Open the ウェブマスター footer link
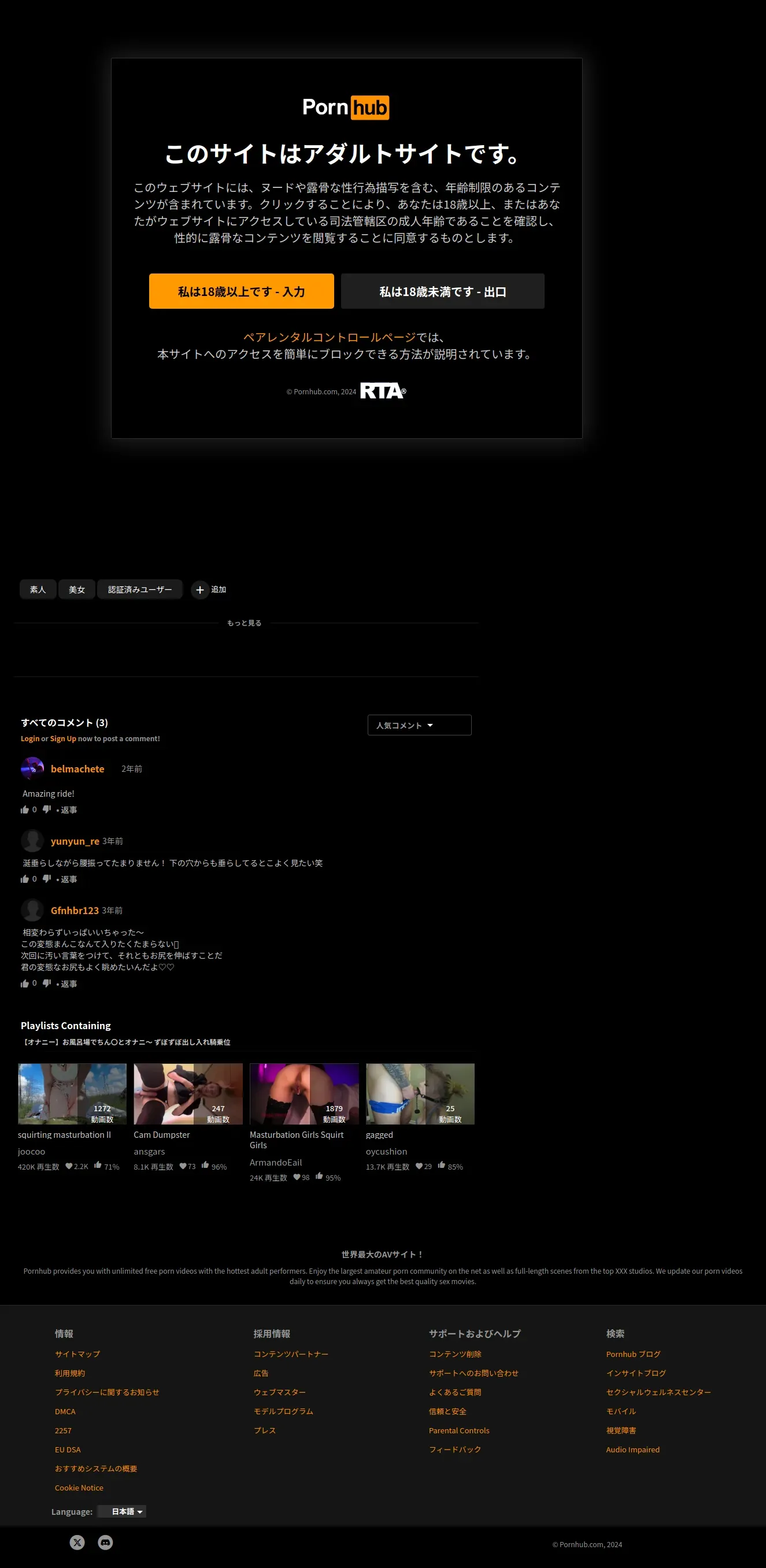Image resolution: width=766 pixels, height=1568 pixels. [280, 1392]
